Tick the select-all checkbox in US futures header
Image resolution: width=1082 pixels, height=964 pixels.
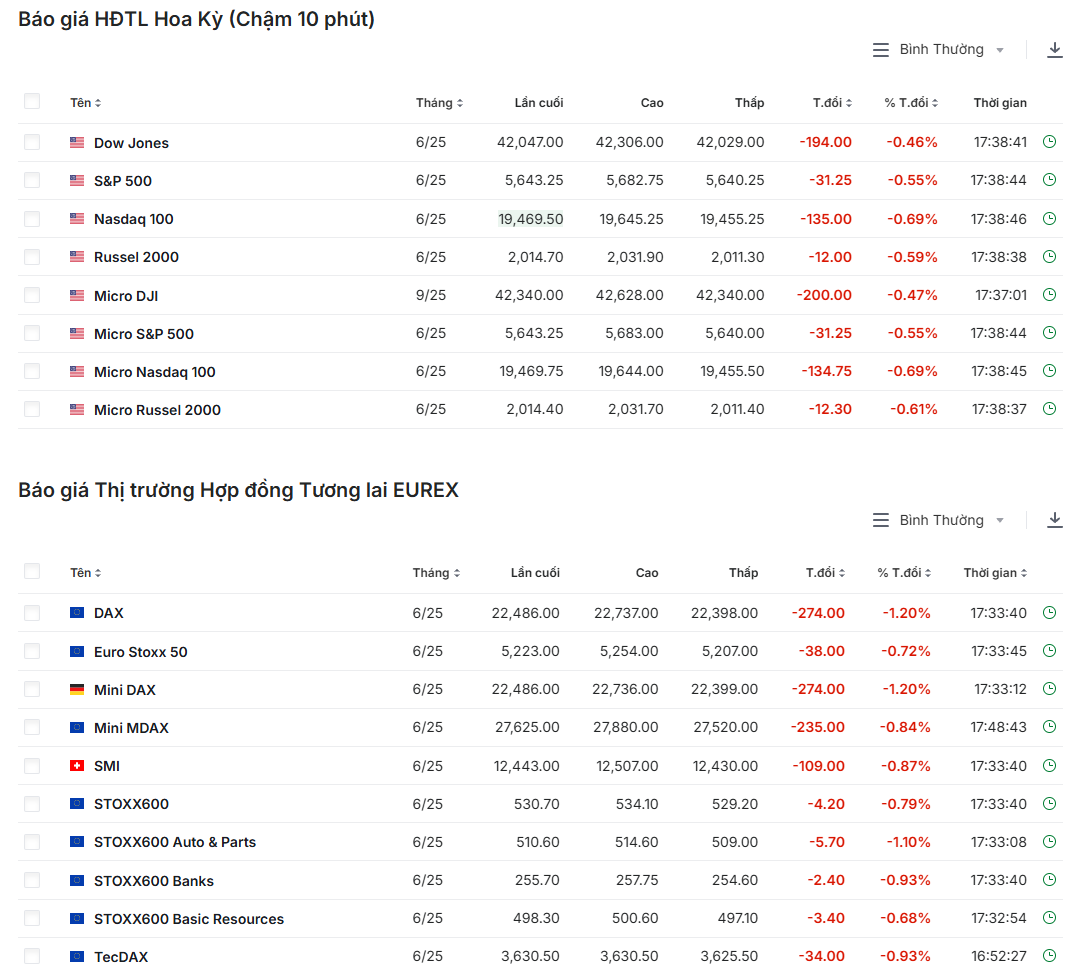[32, 101]
